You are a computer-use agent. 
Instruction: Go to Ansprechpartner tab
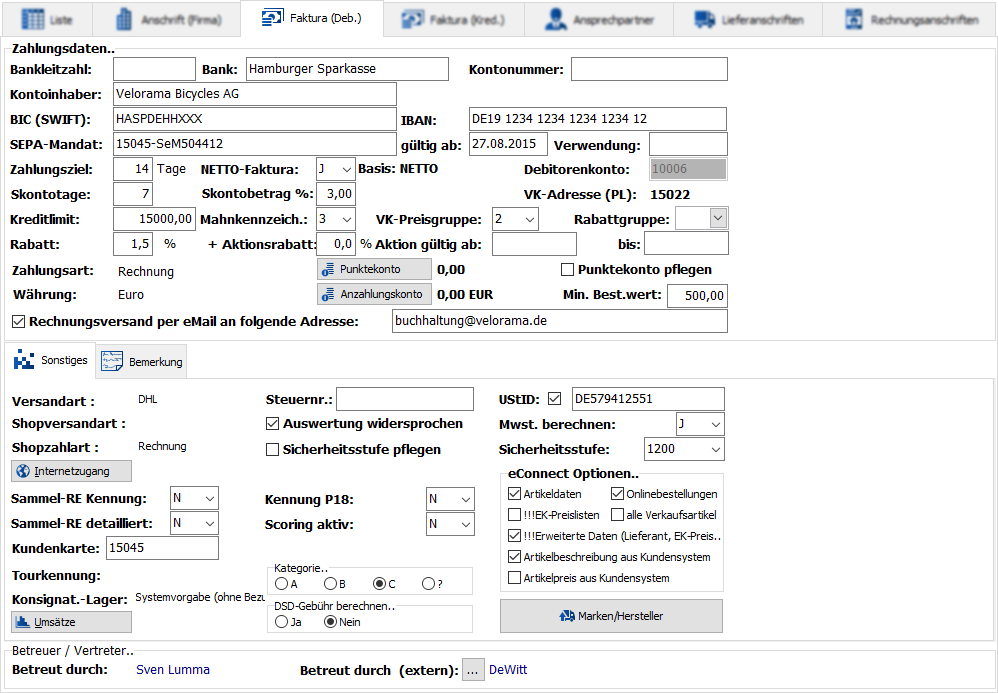[x=599, y=19]
